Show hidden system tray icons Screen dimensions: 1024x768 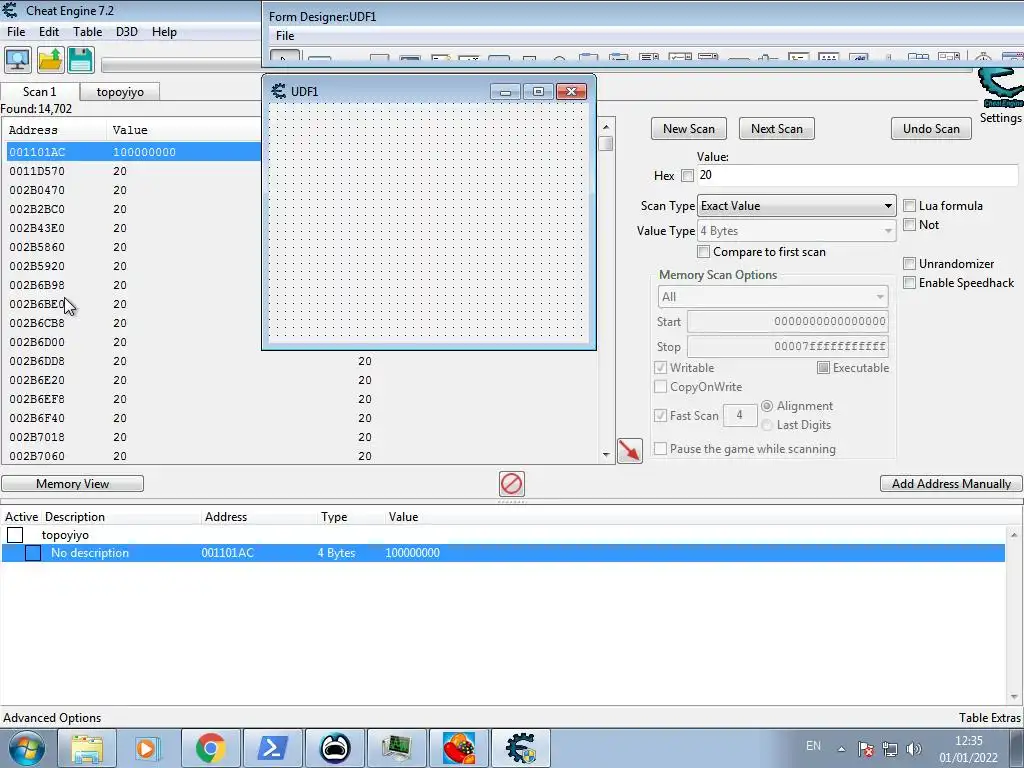coord(841,749)
